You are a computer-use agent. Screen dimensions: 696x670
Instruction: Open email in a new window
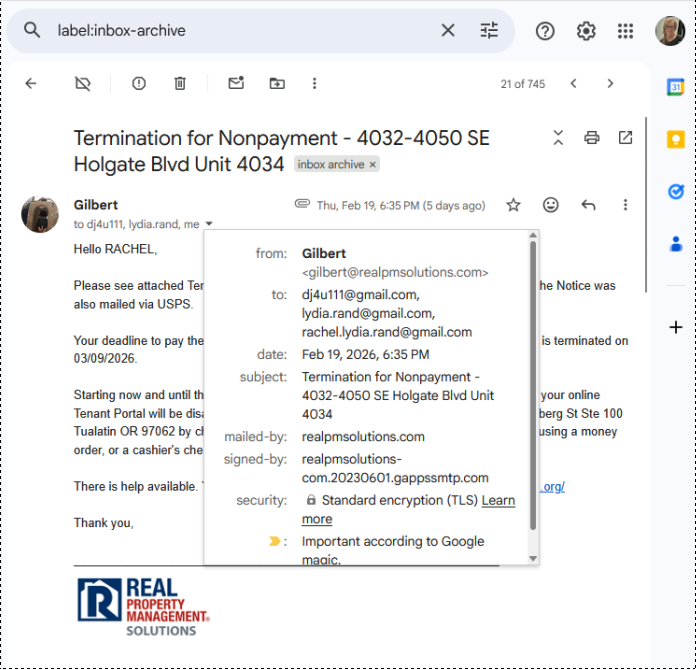[625, 138]
